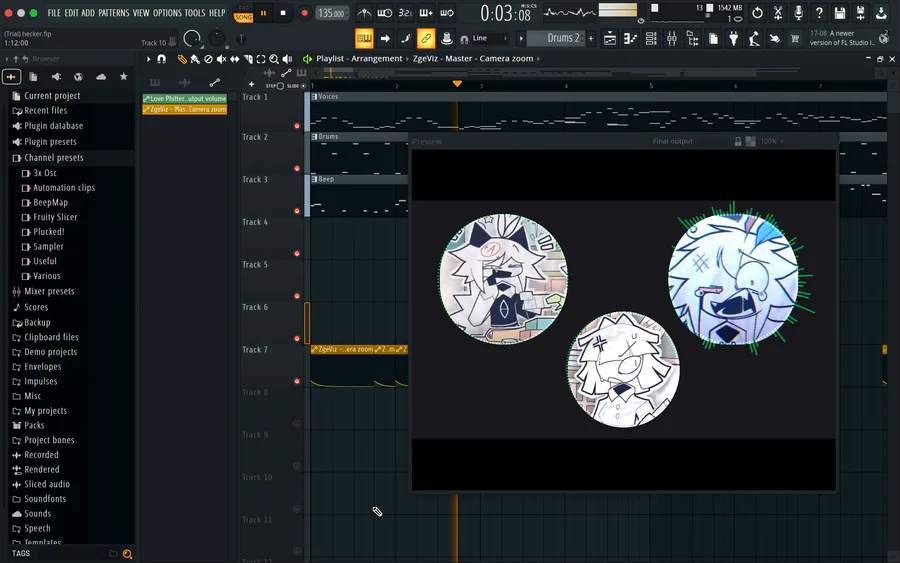
Task: Click the 135.000 tempo field
Action: [x=332, y=13]
